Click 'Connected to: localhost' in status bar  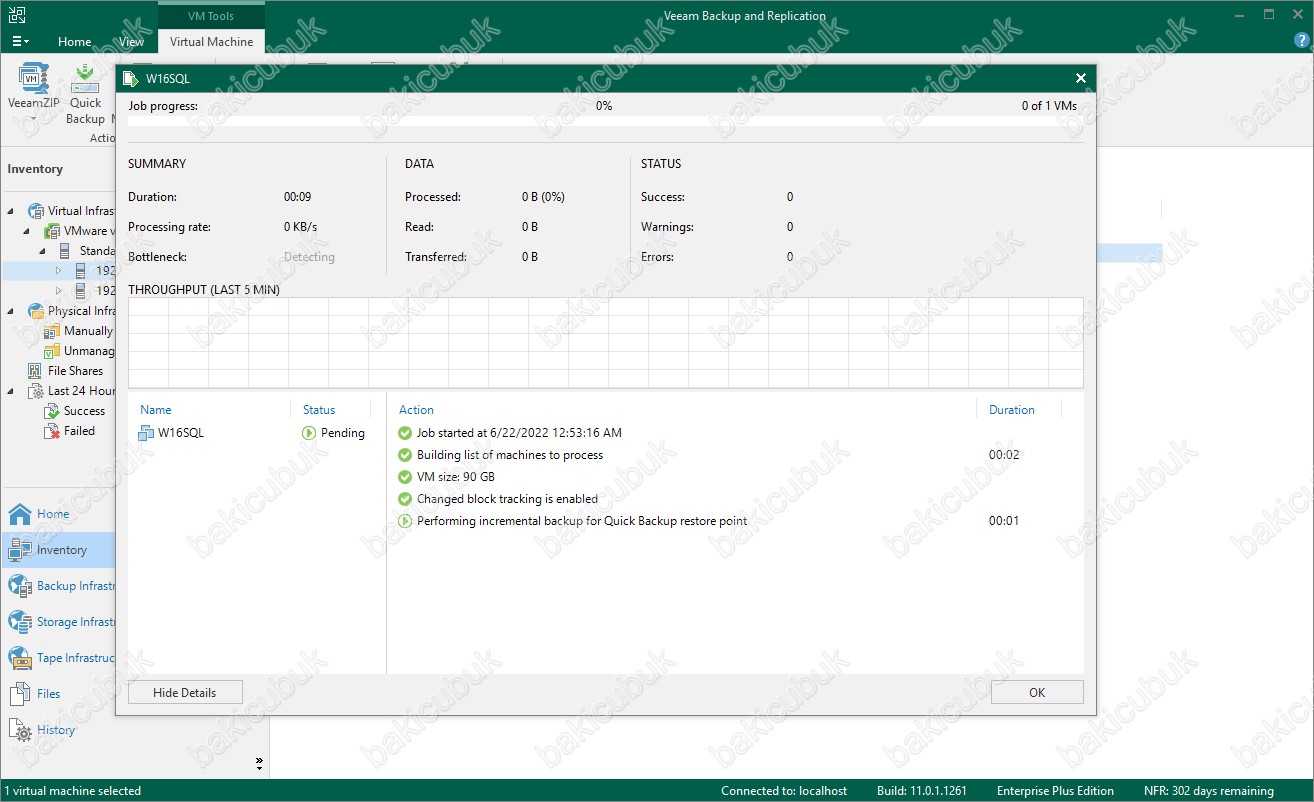(x=784, y=791)
